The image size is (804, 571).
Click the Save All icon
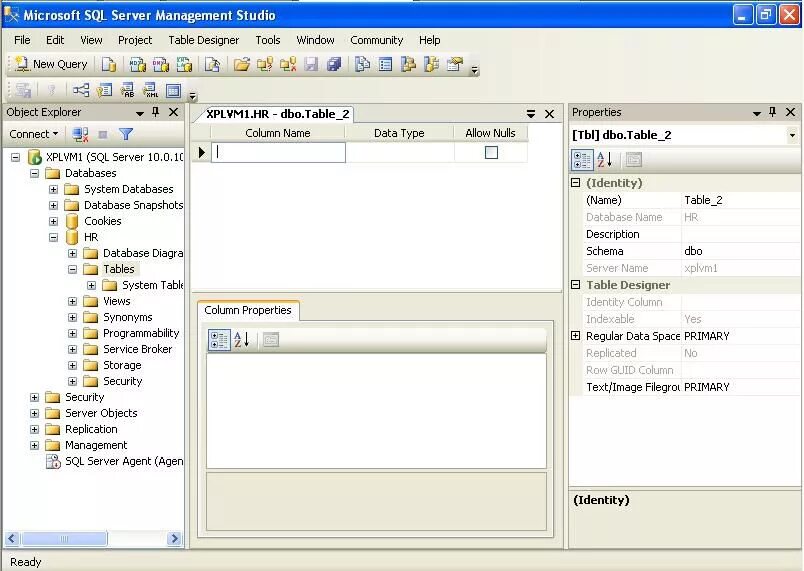pos(334,64)
